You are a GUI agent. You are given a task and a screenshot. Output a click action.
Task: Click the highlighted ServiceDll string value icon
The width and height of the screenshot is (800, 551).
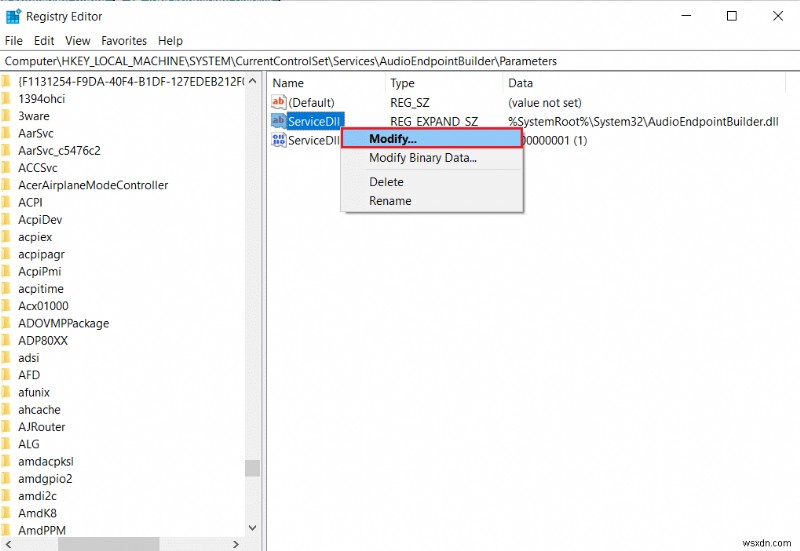pyautogui.click(x=279, y=121)
